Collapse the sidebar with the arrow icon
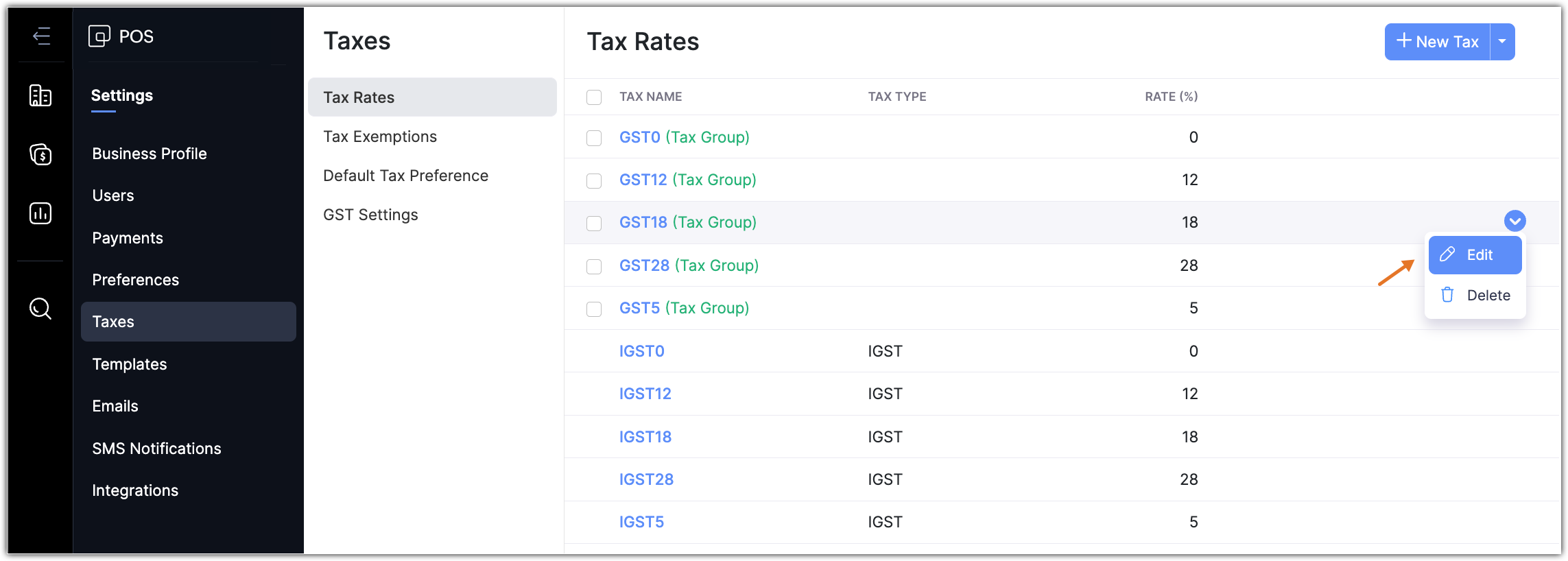The image size is (1568, 561). click(41, 36)
